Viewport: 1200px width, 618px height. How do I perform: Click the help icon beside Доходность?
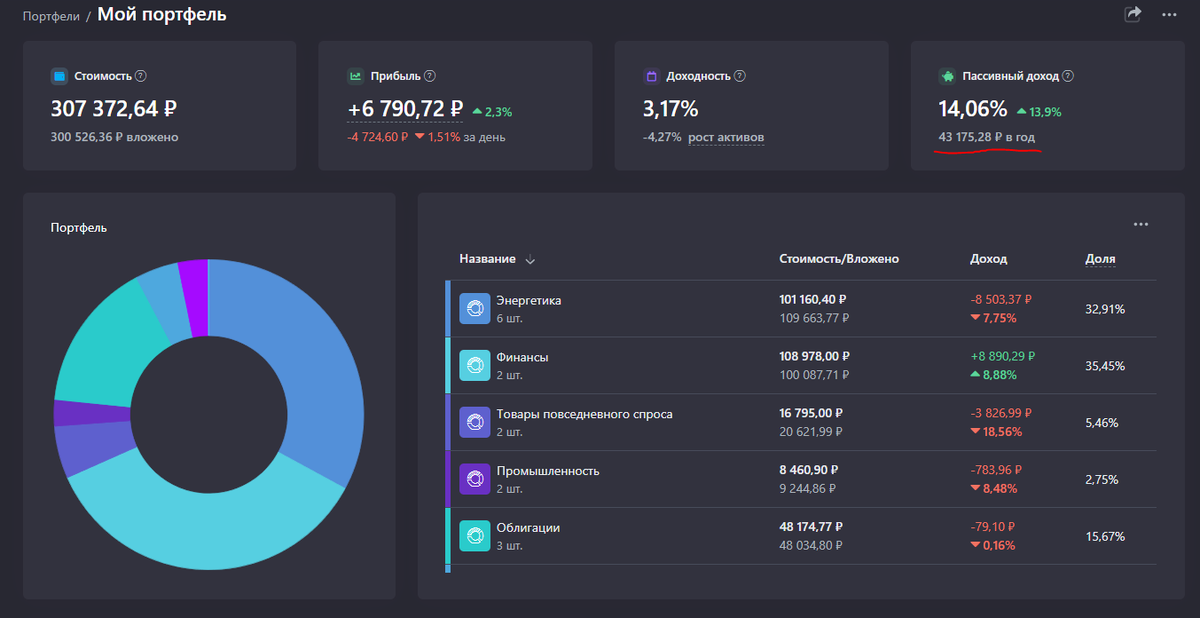[x=740, y=76]
